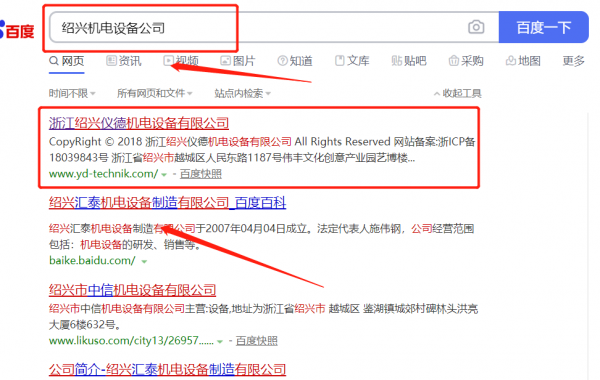The image size is (600, 380).
Task: Click the 采购 shopping icon
Action: (x=453, y=60)
